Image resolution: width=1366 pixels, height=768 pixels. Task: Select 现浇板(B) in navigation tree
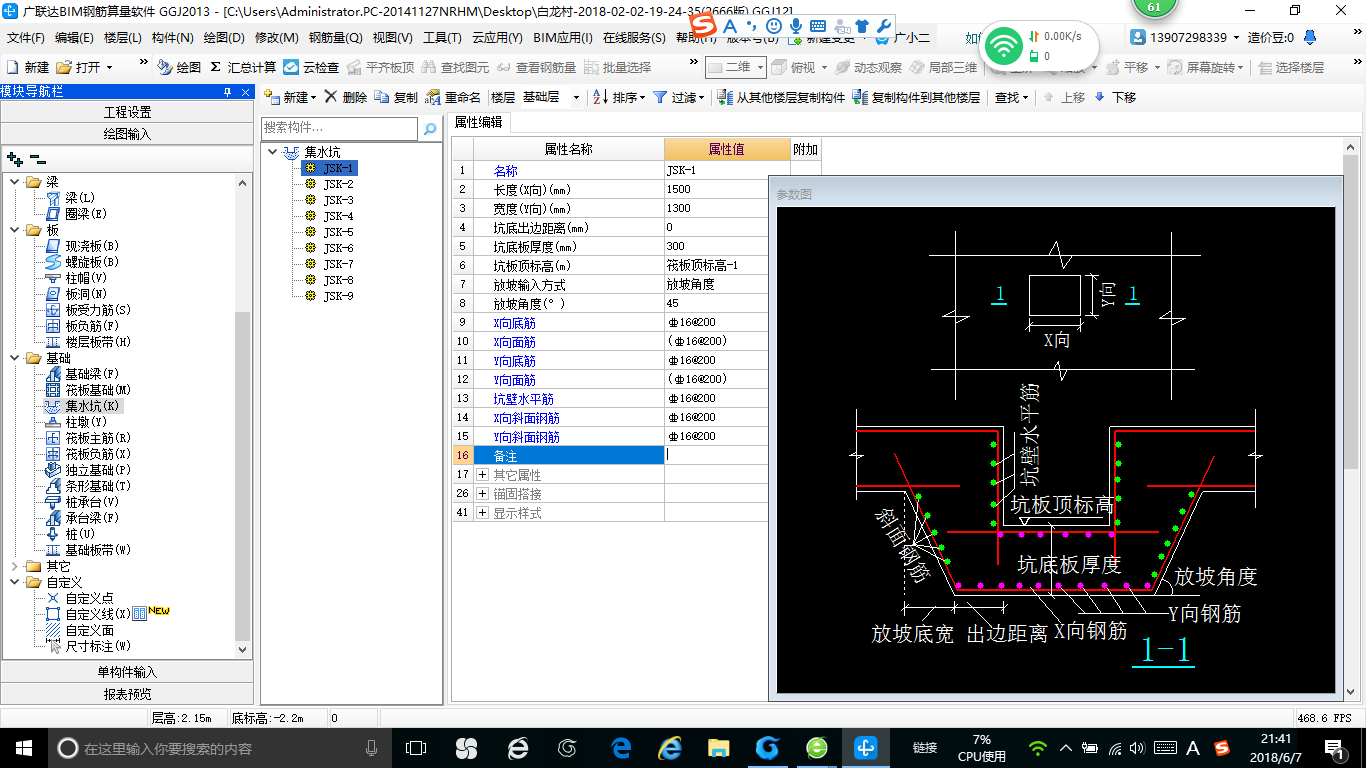(x=92, y=246)
